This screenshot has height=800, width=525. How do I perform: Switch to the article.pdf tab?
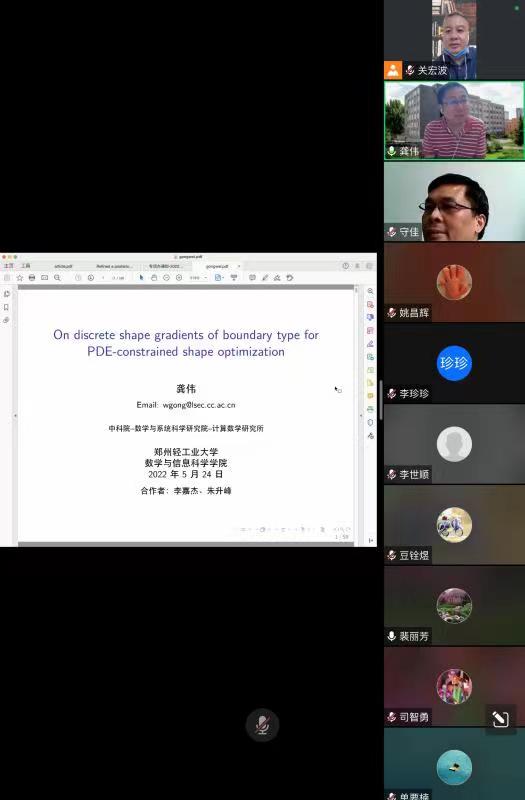(63, 266)
